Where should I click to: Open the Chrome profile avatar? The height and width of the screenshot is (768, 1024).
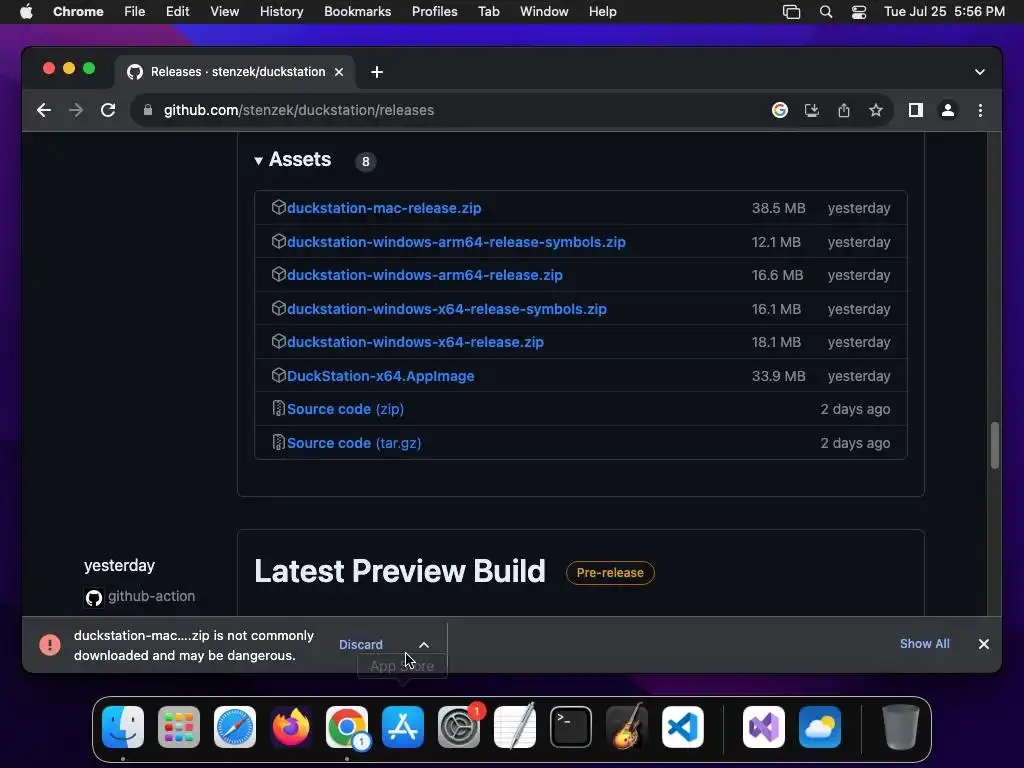tap(948, 110)
